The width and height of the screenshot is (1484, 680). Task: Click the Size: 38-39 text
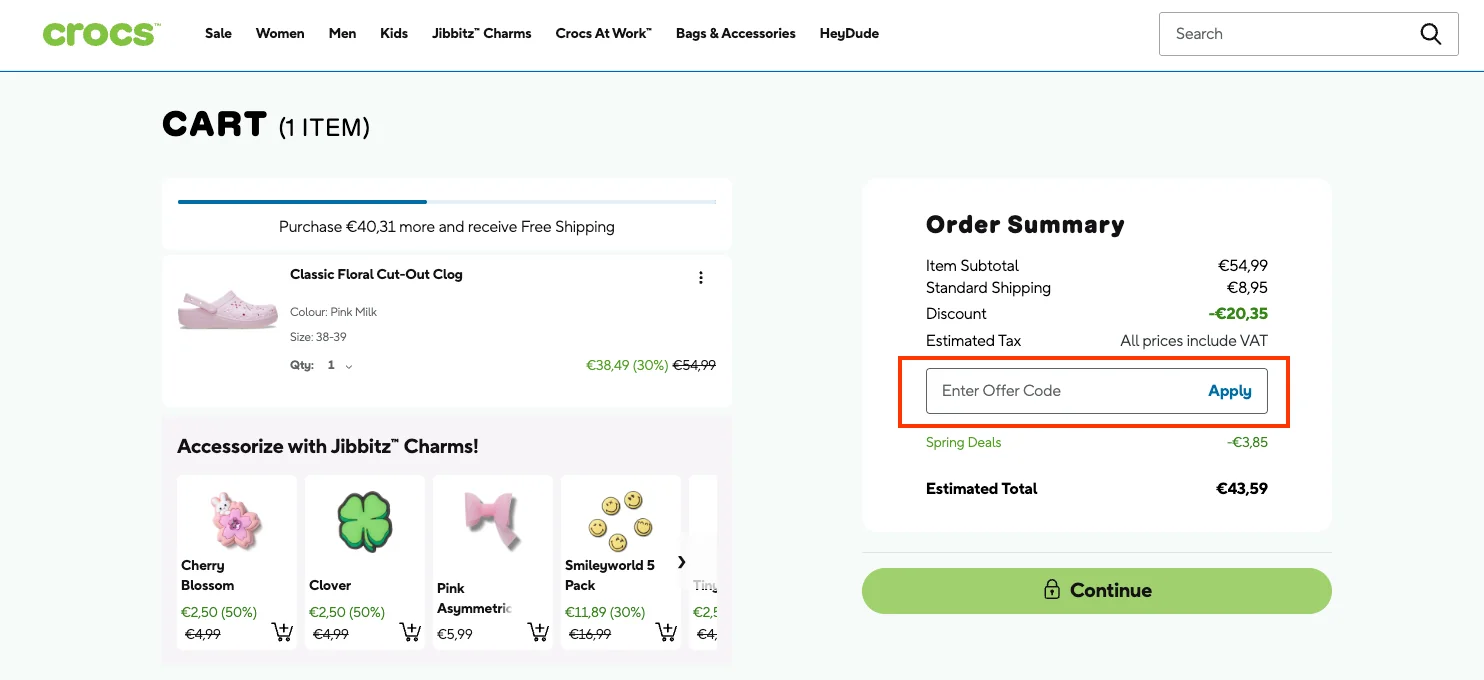click(x=319, y=338)
